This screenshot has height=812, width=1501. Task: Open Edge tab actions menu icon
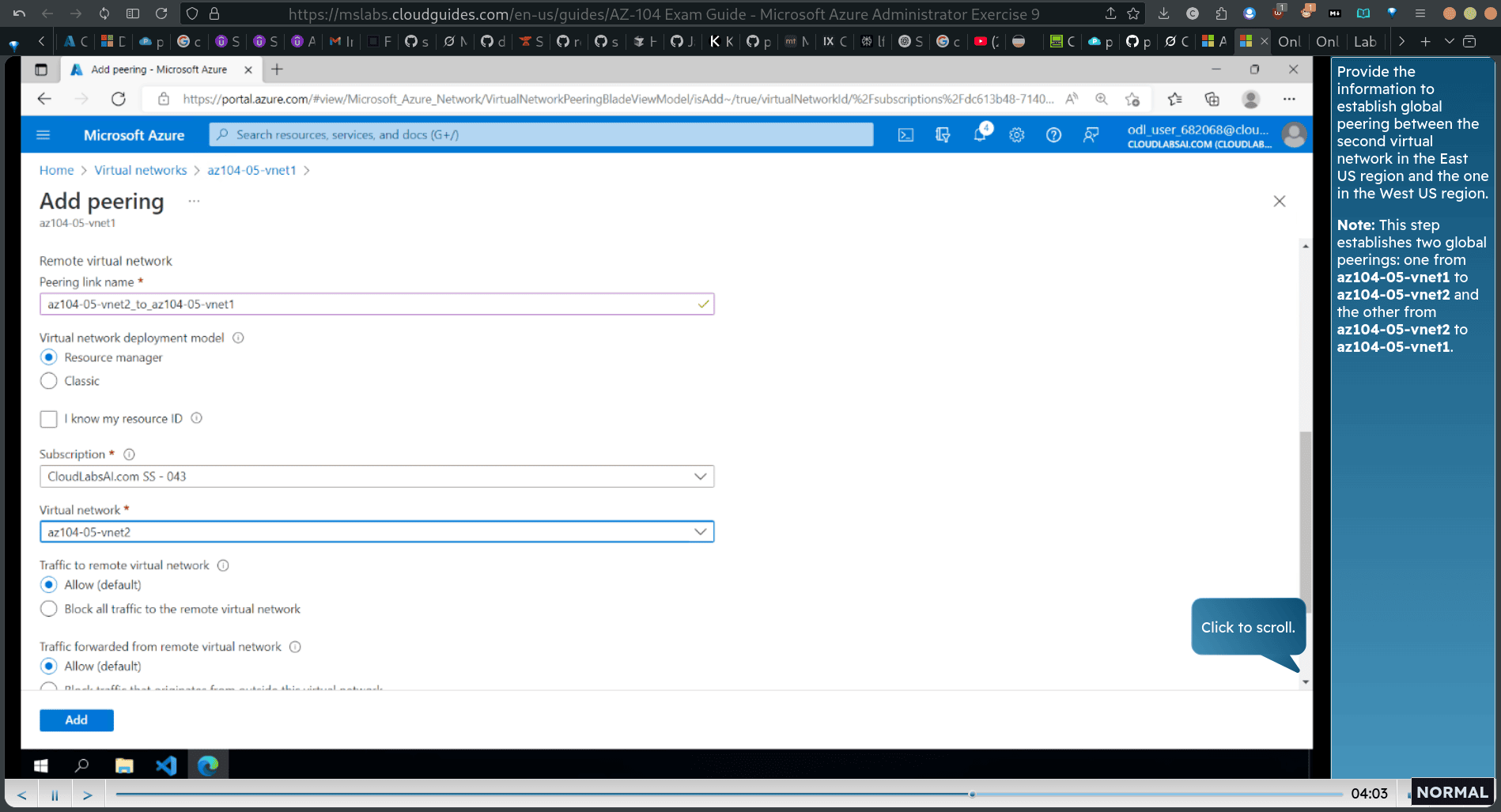[41, 70]
